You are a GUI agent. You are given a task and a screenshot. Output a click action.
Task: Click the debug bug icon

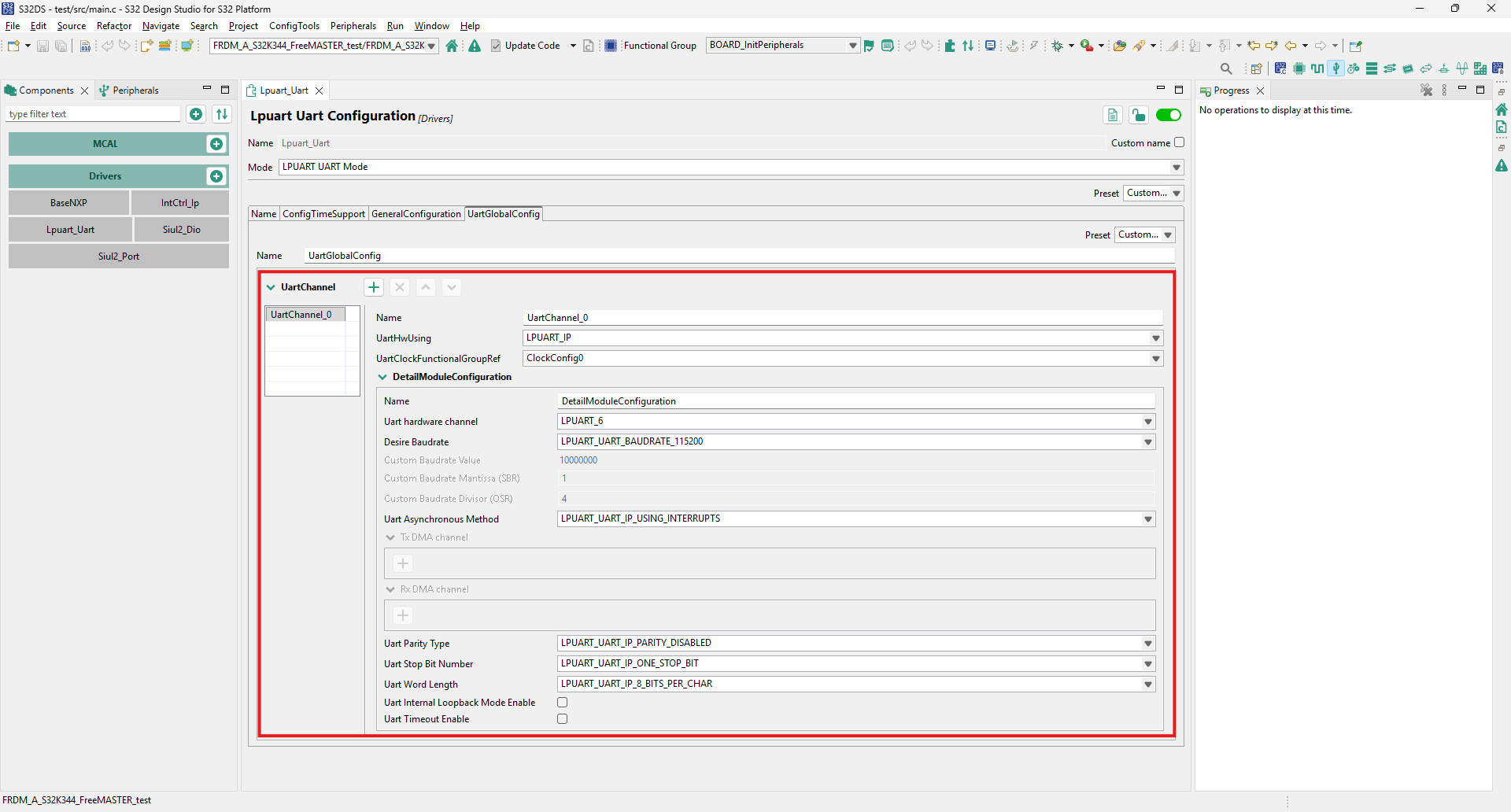click(x=1058, y=46)
